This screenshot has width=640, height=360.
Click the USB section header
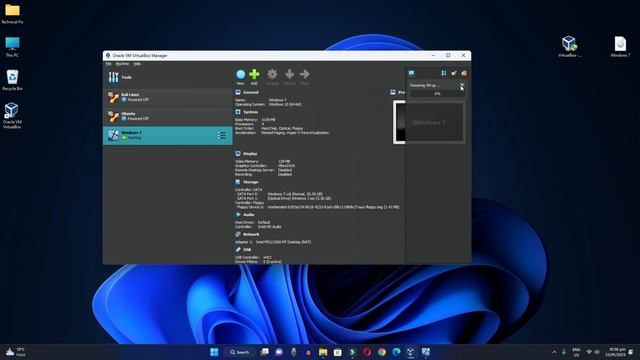(x=247, y=250)
